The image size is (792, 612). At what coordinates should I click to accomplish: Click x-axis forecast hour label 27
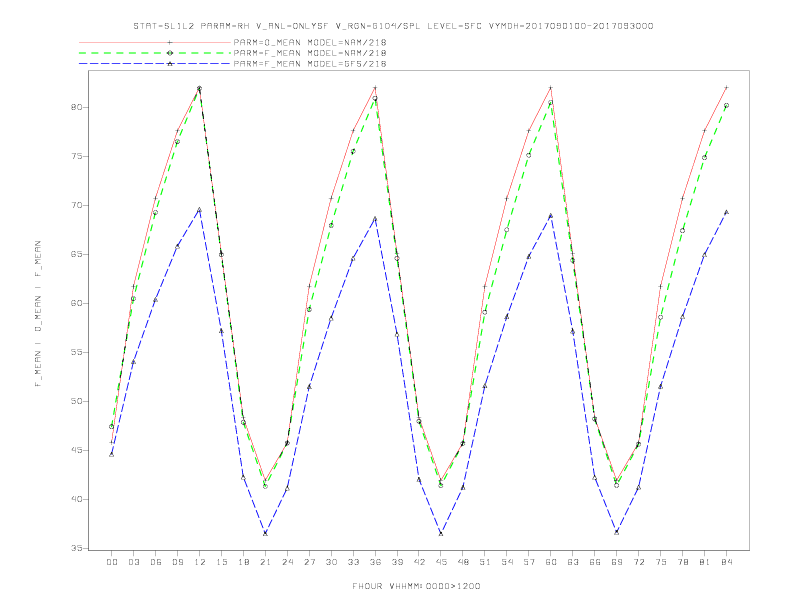pos(309,563)
